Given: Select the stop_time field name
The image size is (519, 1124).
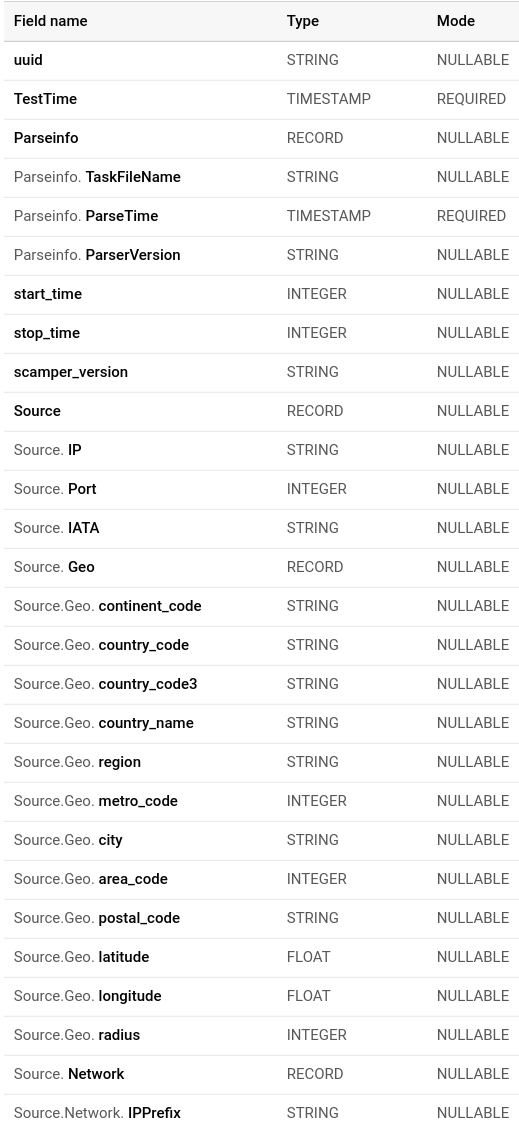Looking at the screenshot, I should coord(47,333).
